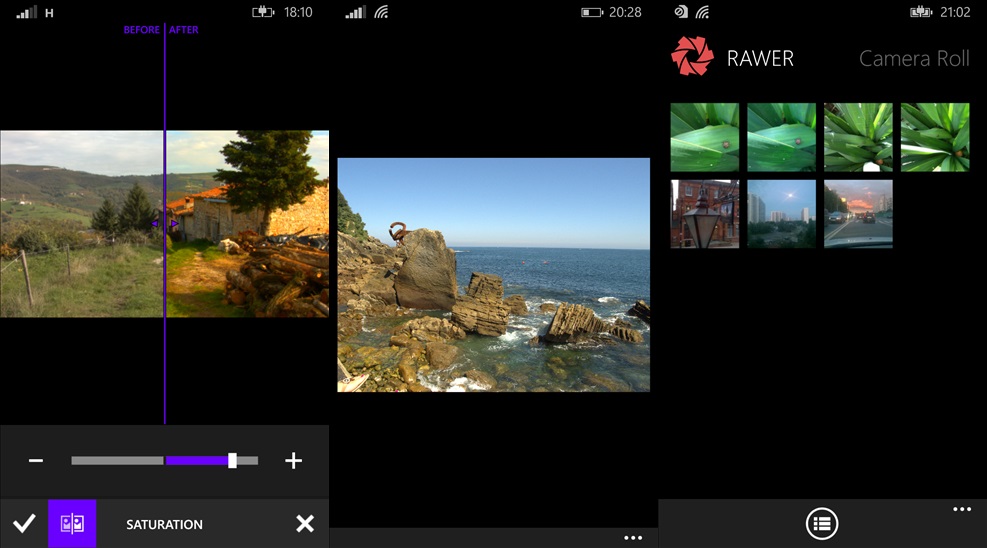Click the before/after divider drag handle

point(165,224)
